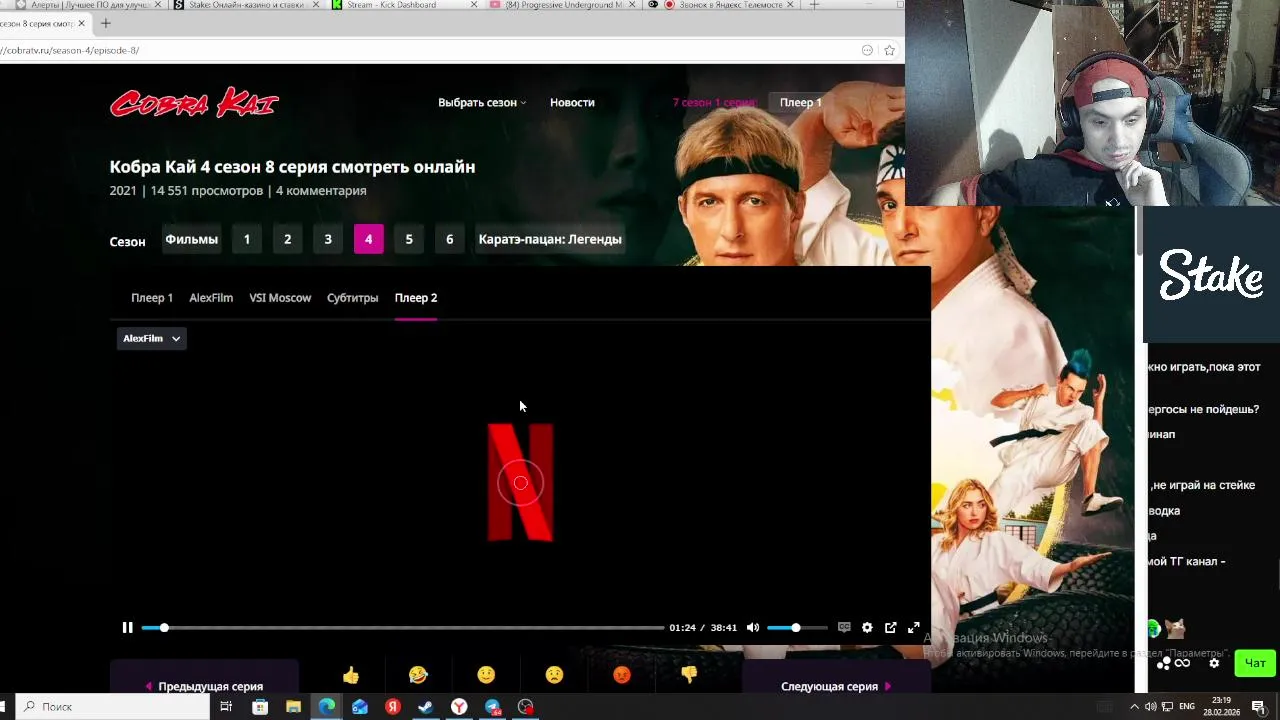Open Task View on the taskbar

click(x=226, y=707)
